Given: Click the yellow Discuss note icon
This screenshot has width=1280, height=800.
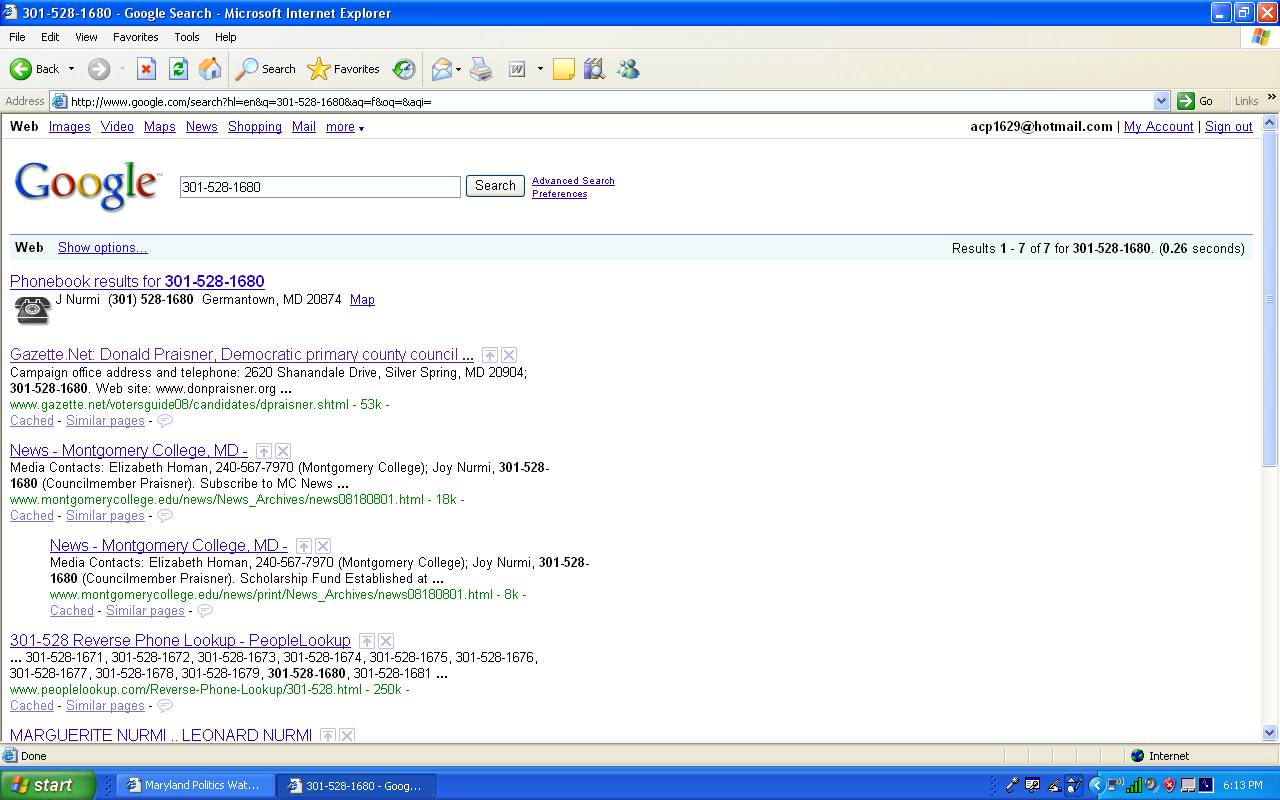Looking at the screenshot, I should pyautogui.click(x=564, y=69).
